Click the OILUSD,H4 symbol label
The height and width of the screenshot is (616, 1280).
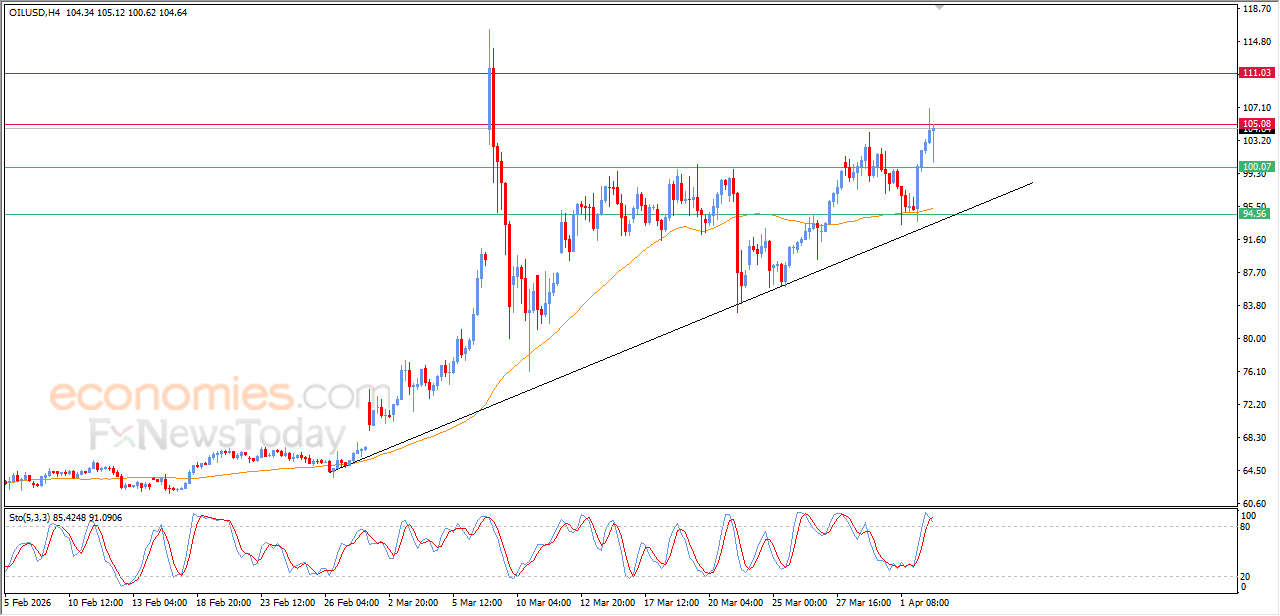35,13
